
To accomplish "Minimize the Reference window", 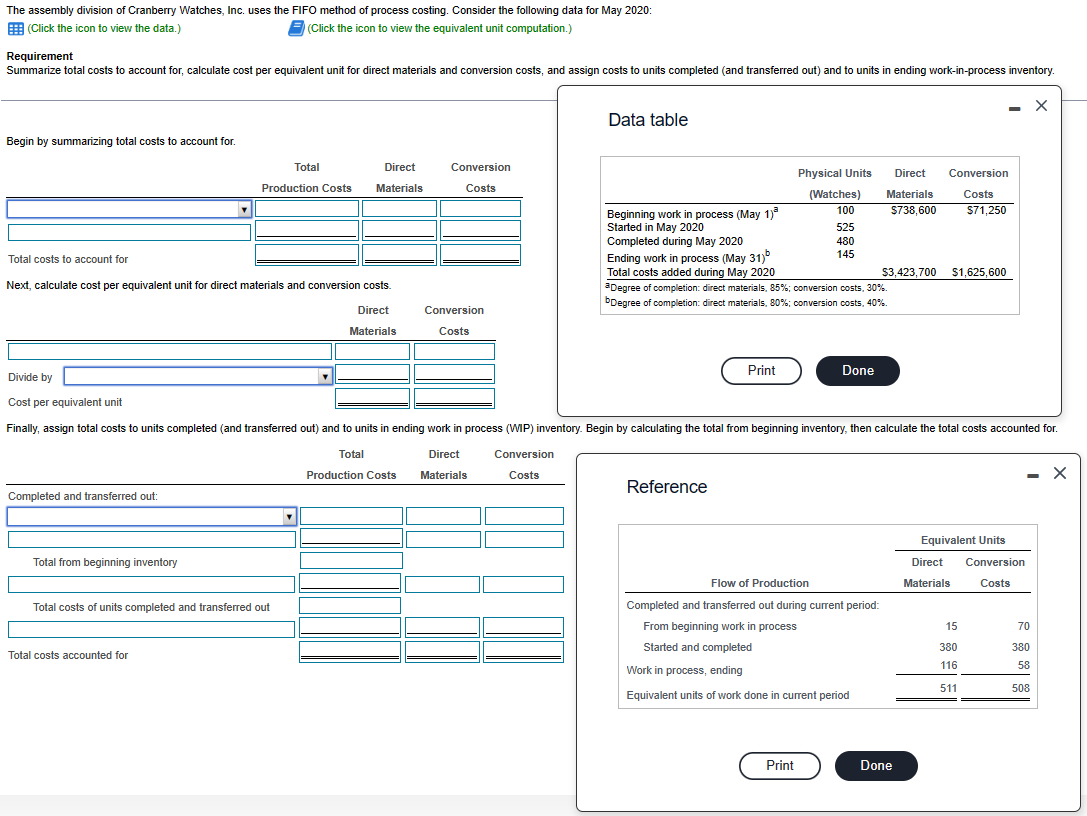I will [x=1033, y=473].
